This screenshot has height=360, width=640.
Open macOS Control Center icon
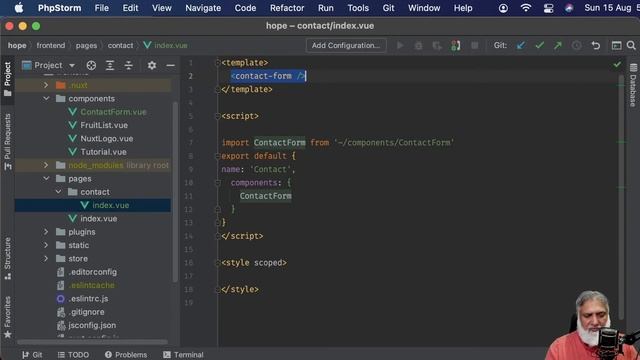point(548,8)
